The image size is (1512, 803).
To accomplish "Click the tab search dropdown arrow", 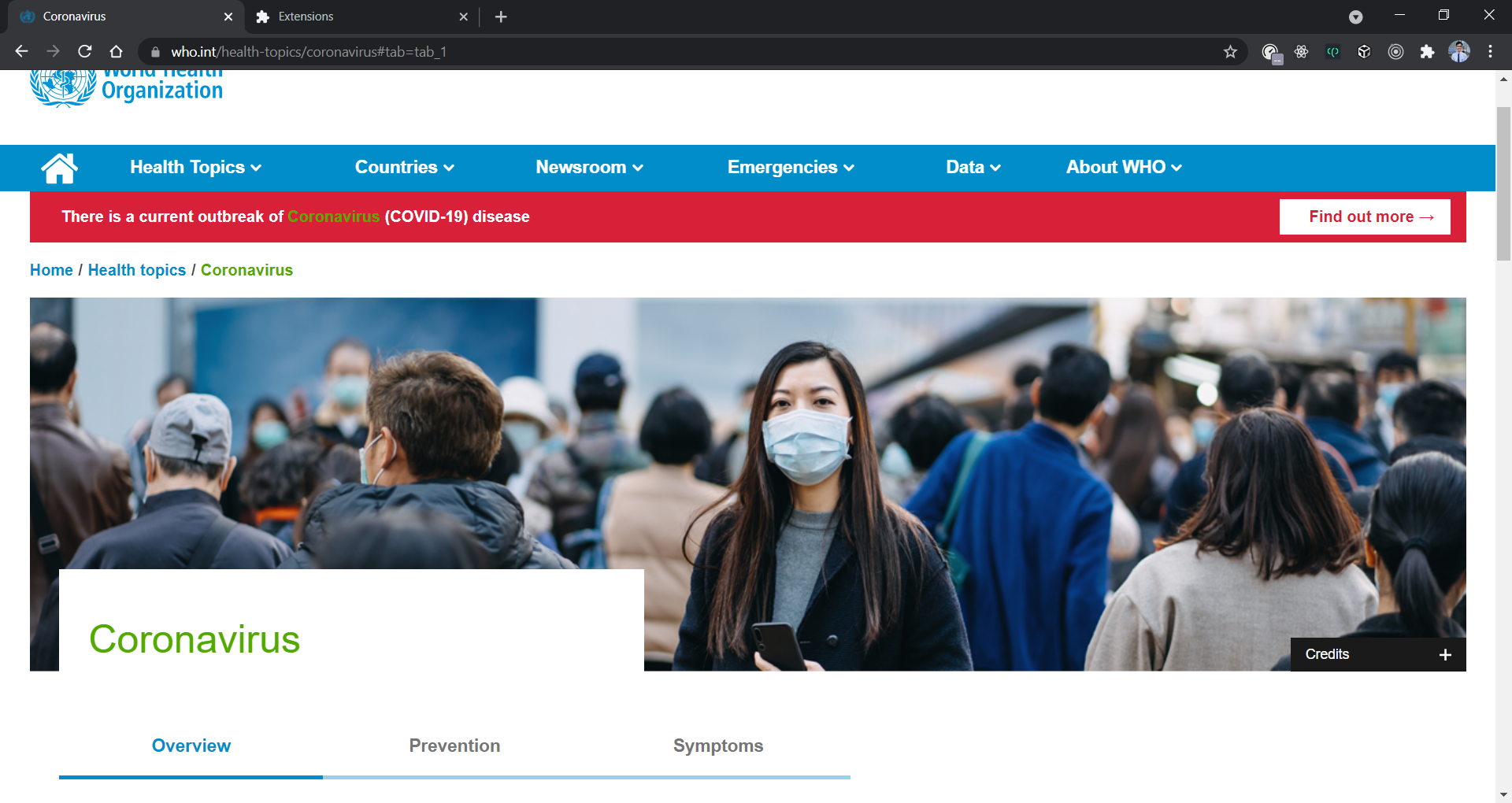I will [x=1355, y=17].
